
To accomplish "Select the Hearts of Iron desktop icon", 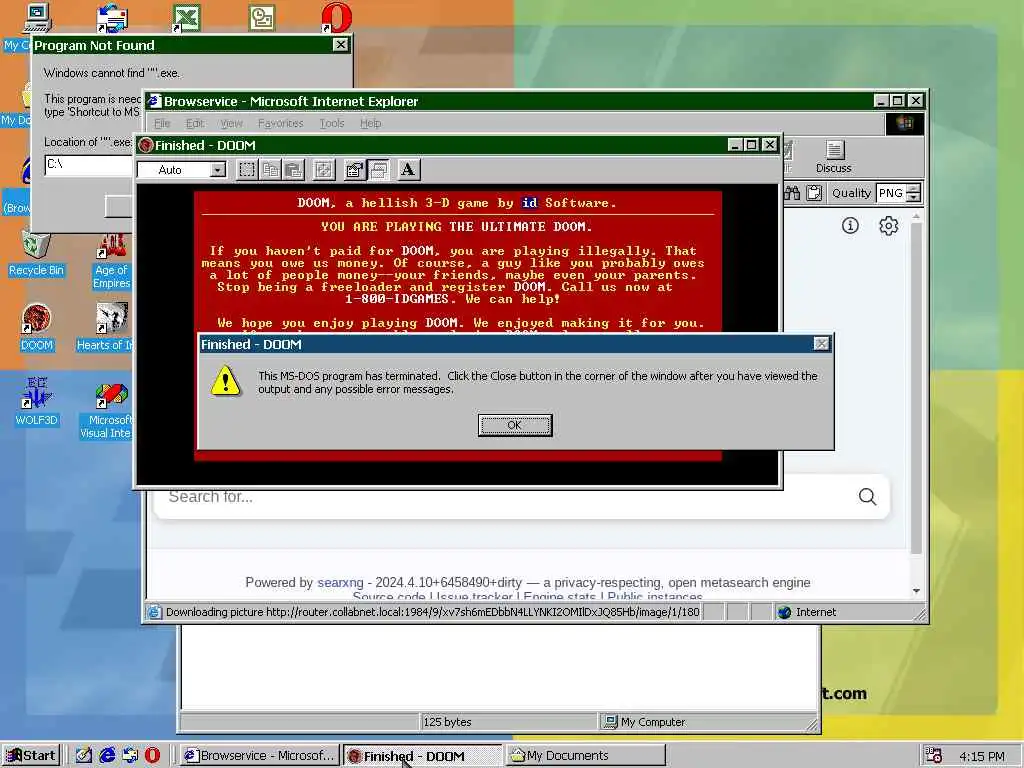I will click(x=106, y=328).
